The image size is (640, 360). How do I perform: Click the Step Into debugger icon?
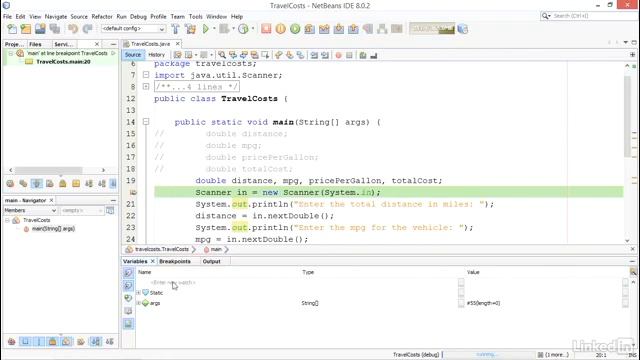coord(339,29)
